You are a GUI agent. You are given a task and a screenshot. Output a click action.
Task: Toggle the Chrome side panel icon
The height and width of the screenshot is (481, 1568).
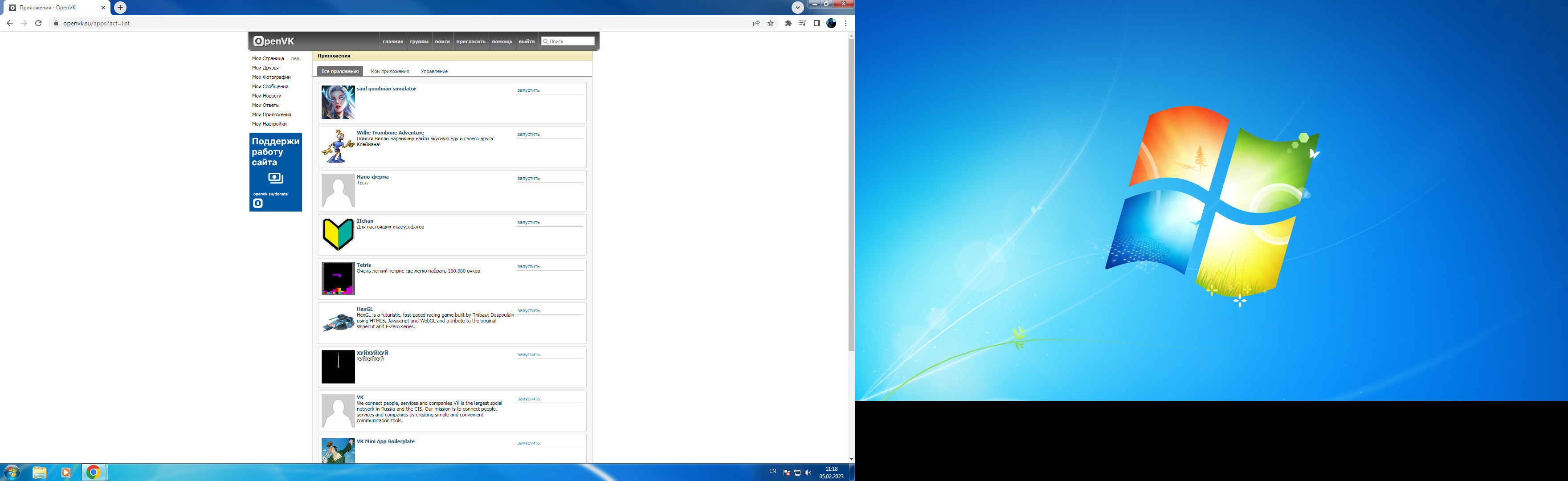tap(817, 23)
